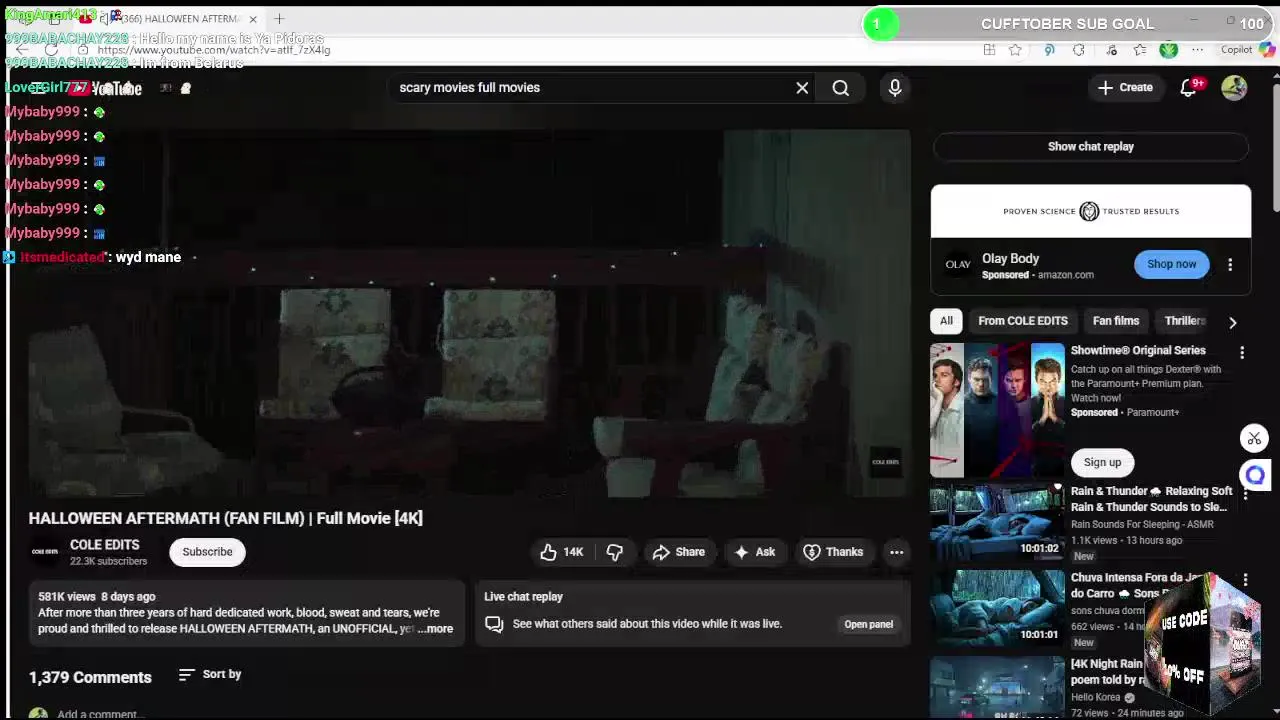This screenshot has height=720, width=1280.
Task: Click the magnifier search button
Action: [x=841, y=88]
